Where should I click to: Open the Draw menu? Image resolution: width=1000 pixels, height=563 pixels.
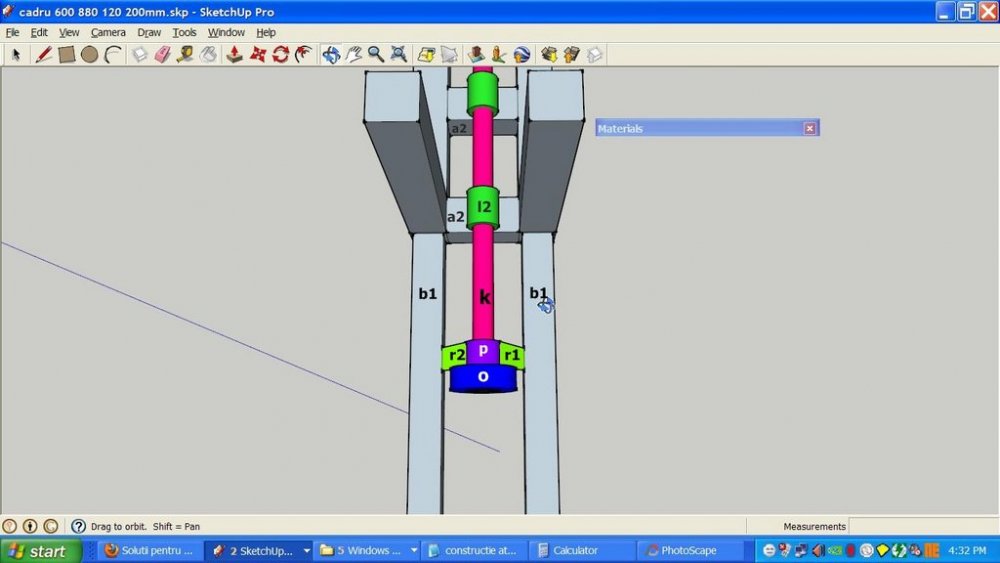pyautogui.click(x=149, y=33)
